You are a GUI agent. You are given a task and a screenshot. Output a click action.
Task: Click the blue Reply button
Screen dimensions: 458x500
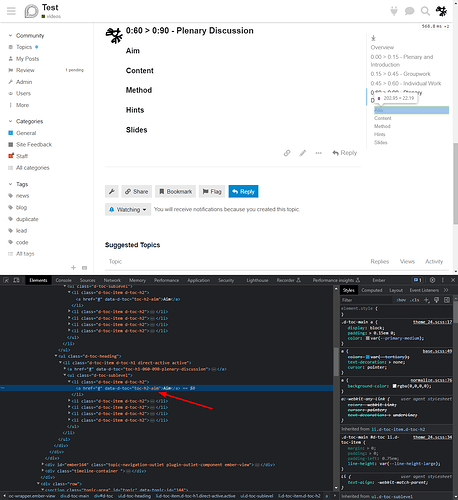pyautogui.click(x=243, y=192)
